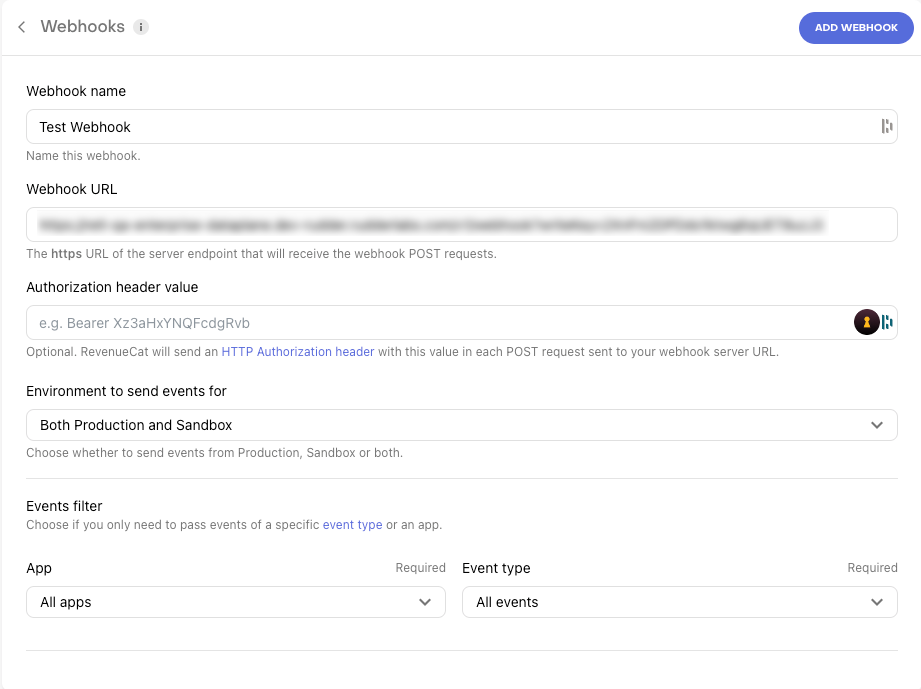Click the ADD WEBHOOK button
The image size is (921, 689).
click(856, 28)
